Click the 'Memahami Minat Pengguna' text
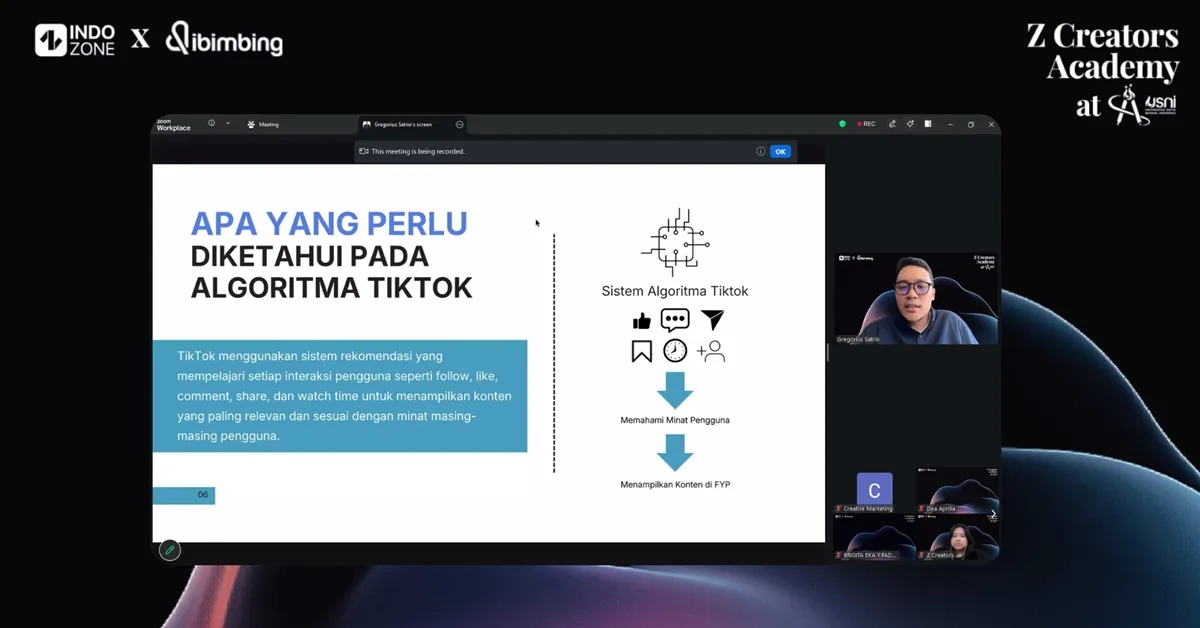This screenshot has width=1200, height=628. point(675,420)
